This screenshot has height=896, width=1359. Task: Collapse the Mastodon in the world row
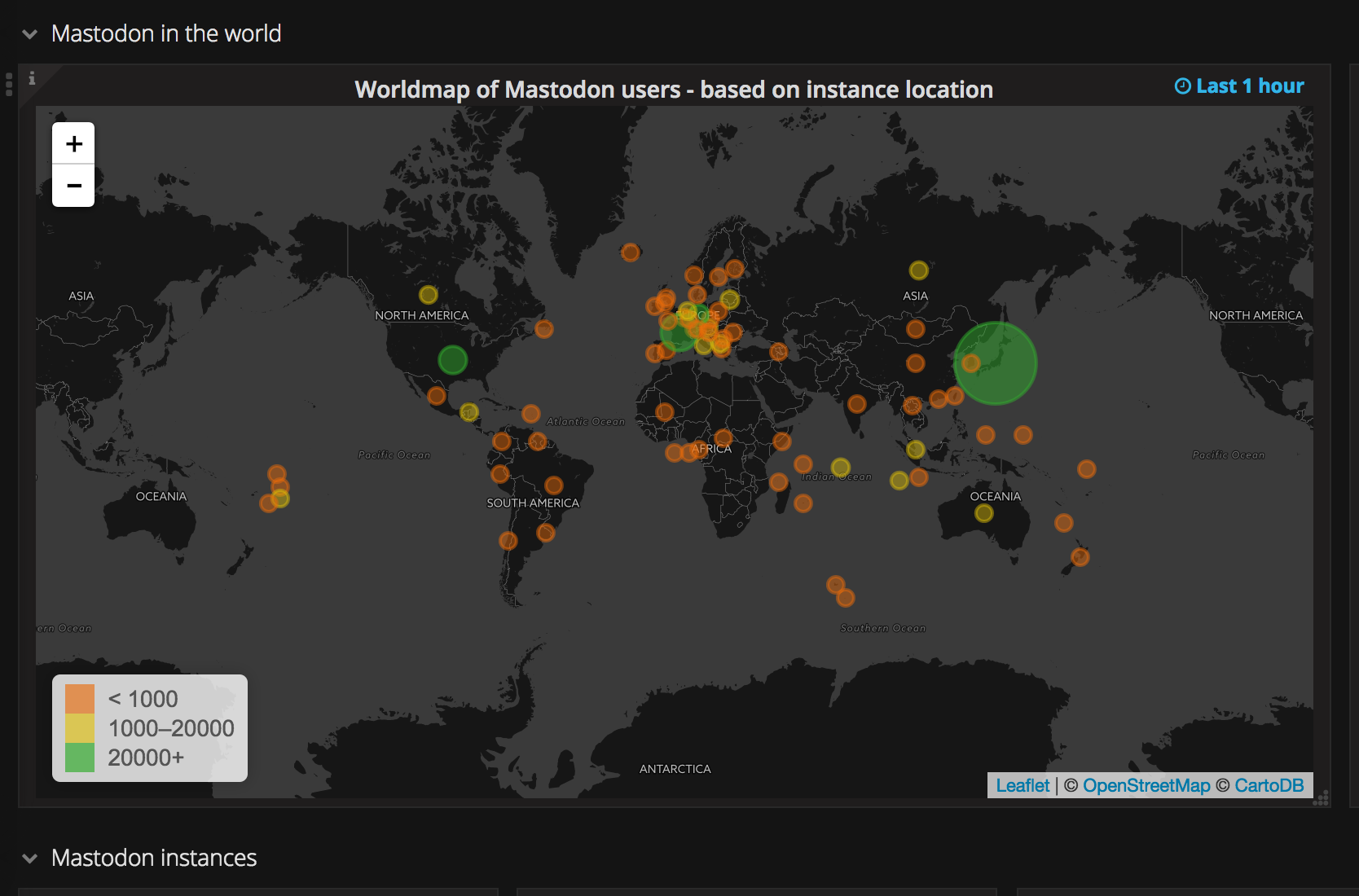coord(29,34)
